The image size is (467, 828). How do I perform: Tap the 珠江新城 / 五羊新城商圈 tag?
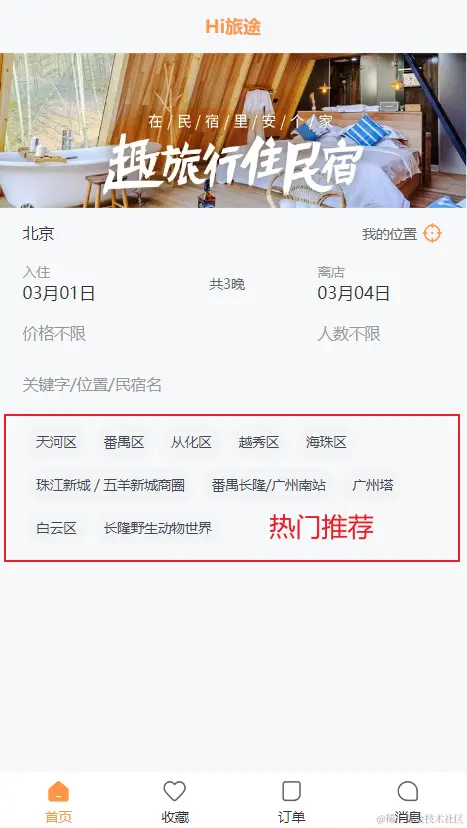point(110,485)
